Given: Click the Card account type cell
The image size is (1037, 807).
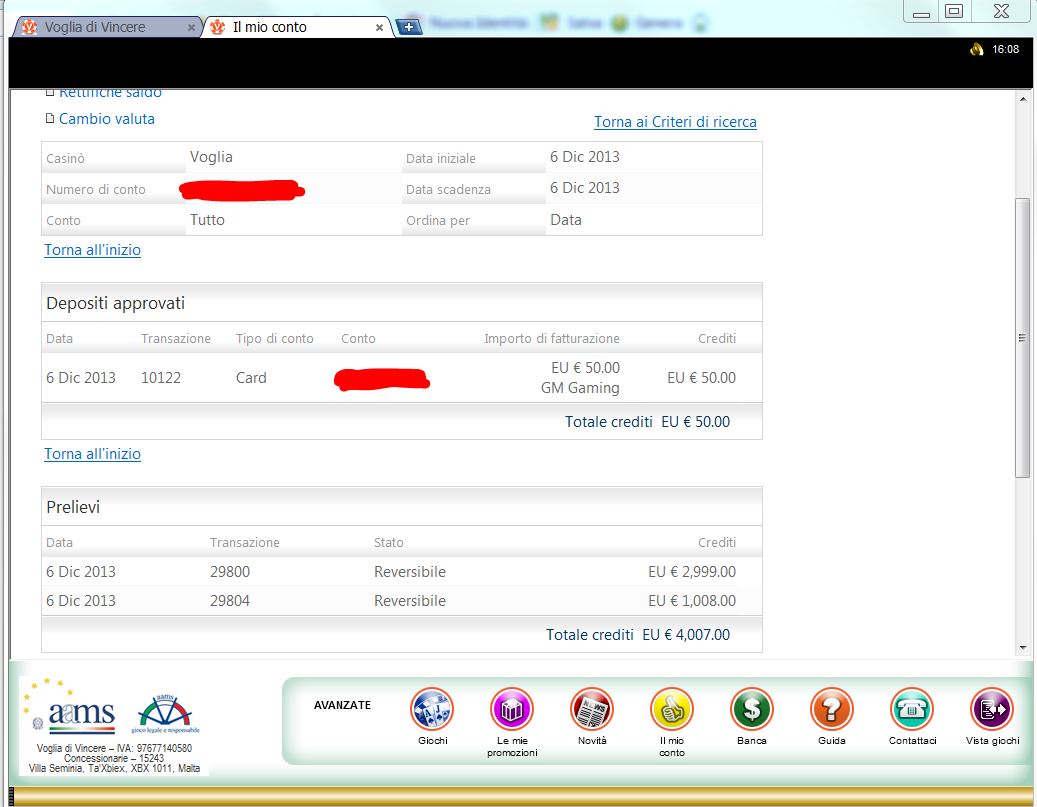Looking at the screenshot, I should (251, 378).
